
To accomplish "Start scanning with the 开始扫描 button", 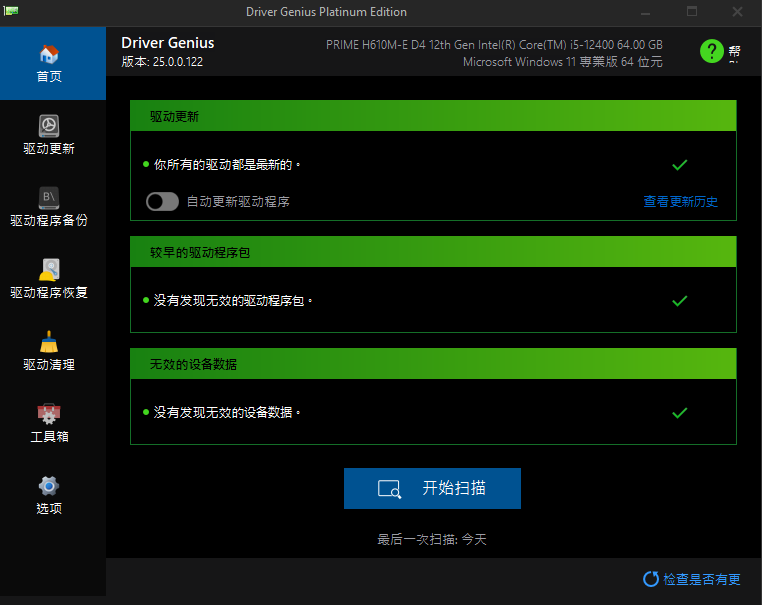I will [432, 488].
